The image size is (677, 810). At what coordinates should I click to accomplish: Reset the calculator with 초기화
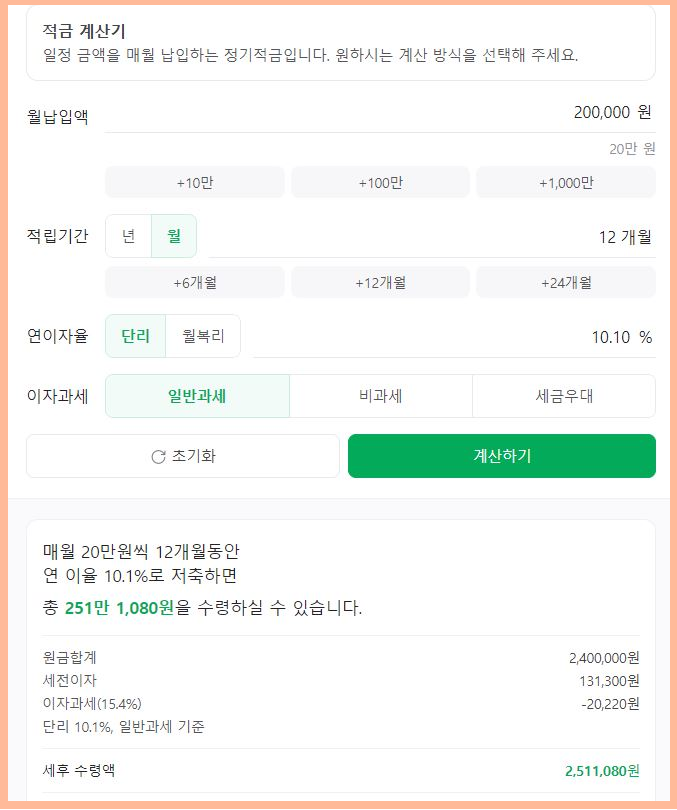pos(183,456)
